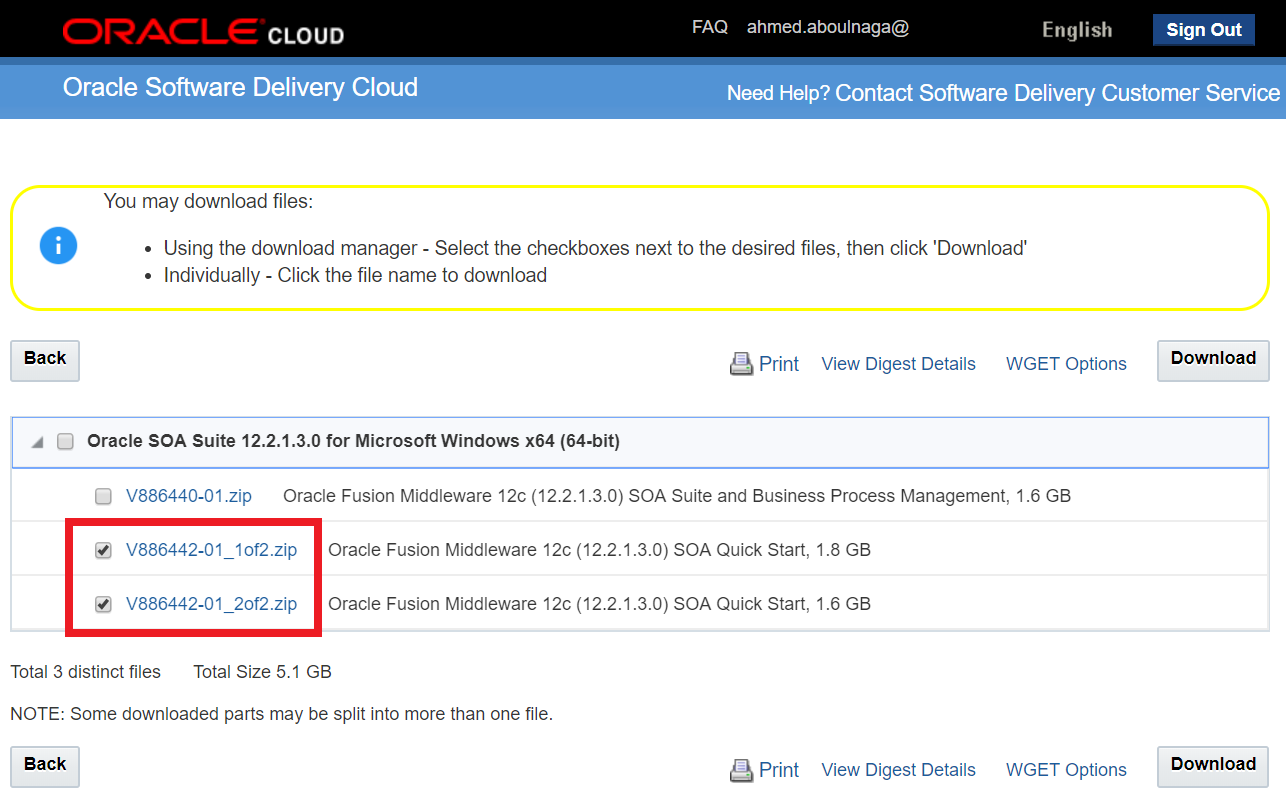This screenshot has height=798, width=1286.
Task: Check the V886440-01.zip checkbox
Action: tap(103, 496)
